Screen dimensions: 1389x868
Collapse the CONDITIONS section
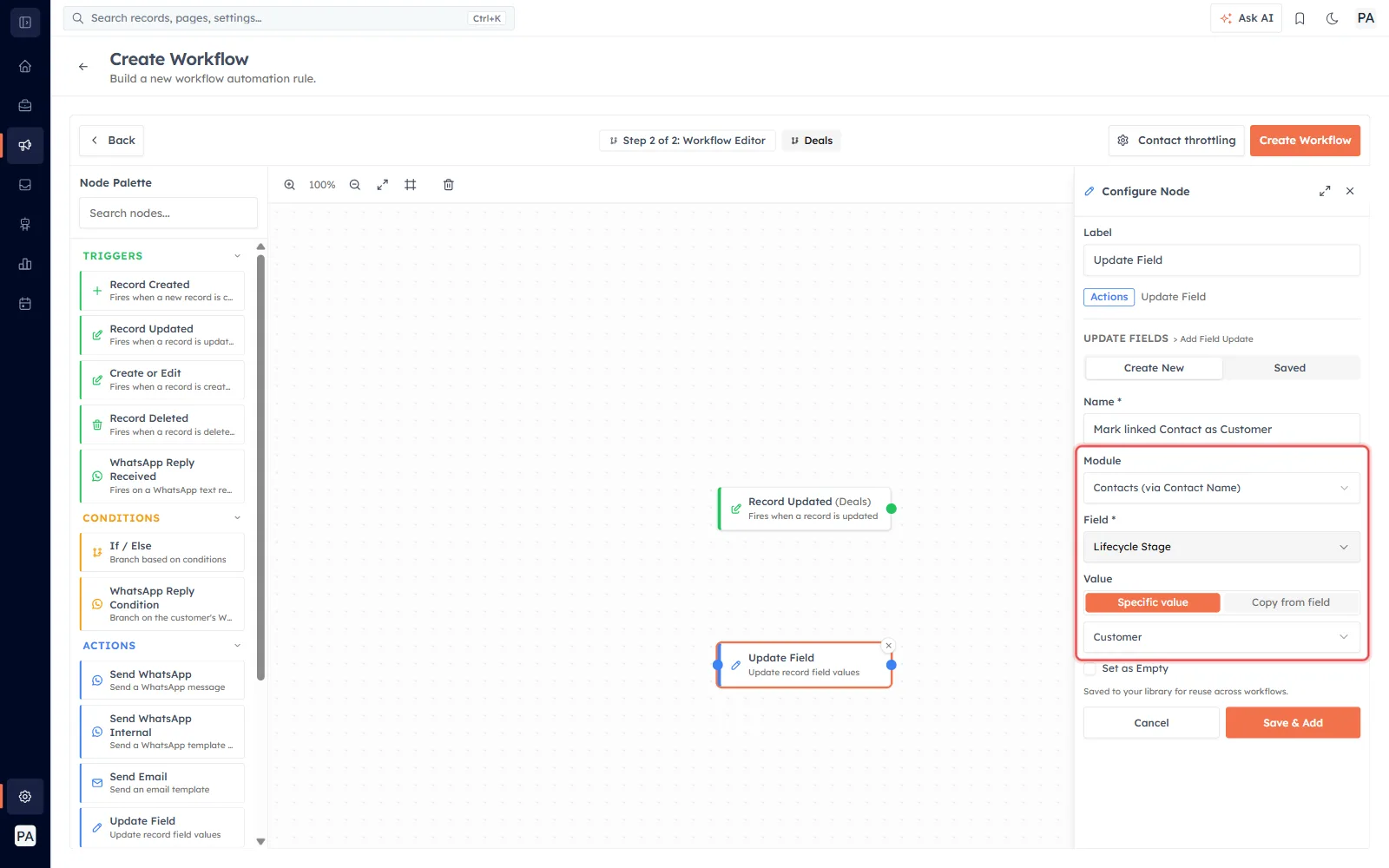point(237,518)
